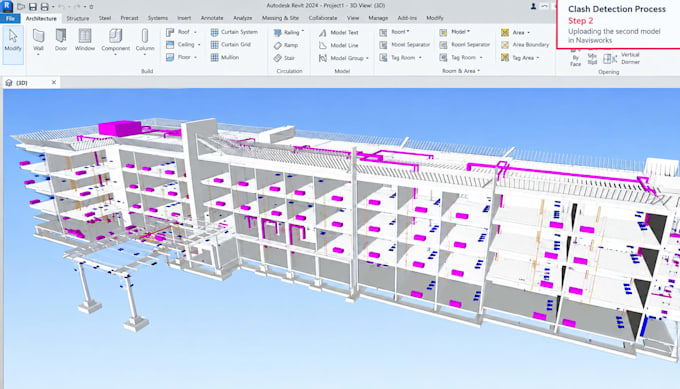This screenshot has width=680, height=389.
Task: Click the Roof tool icon
Action: click(x=170, y=32)
